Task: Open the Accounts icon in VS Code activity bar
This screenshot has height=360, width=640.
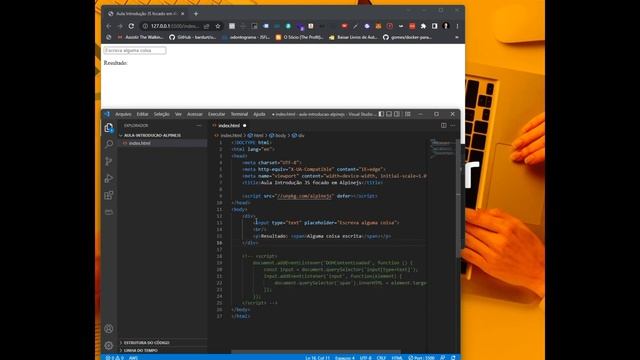Action: pyautogui.click(x=109, y=329)
